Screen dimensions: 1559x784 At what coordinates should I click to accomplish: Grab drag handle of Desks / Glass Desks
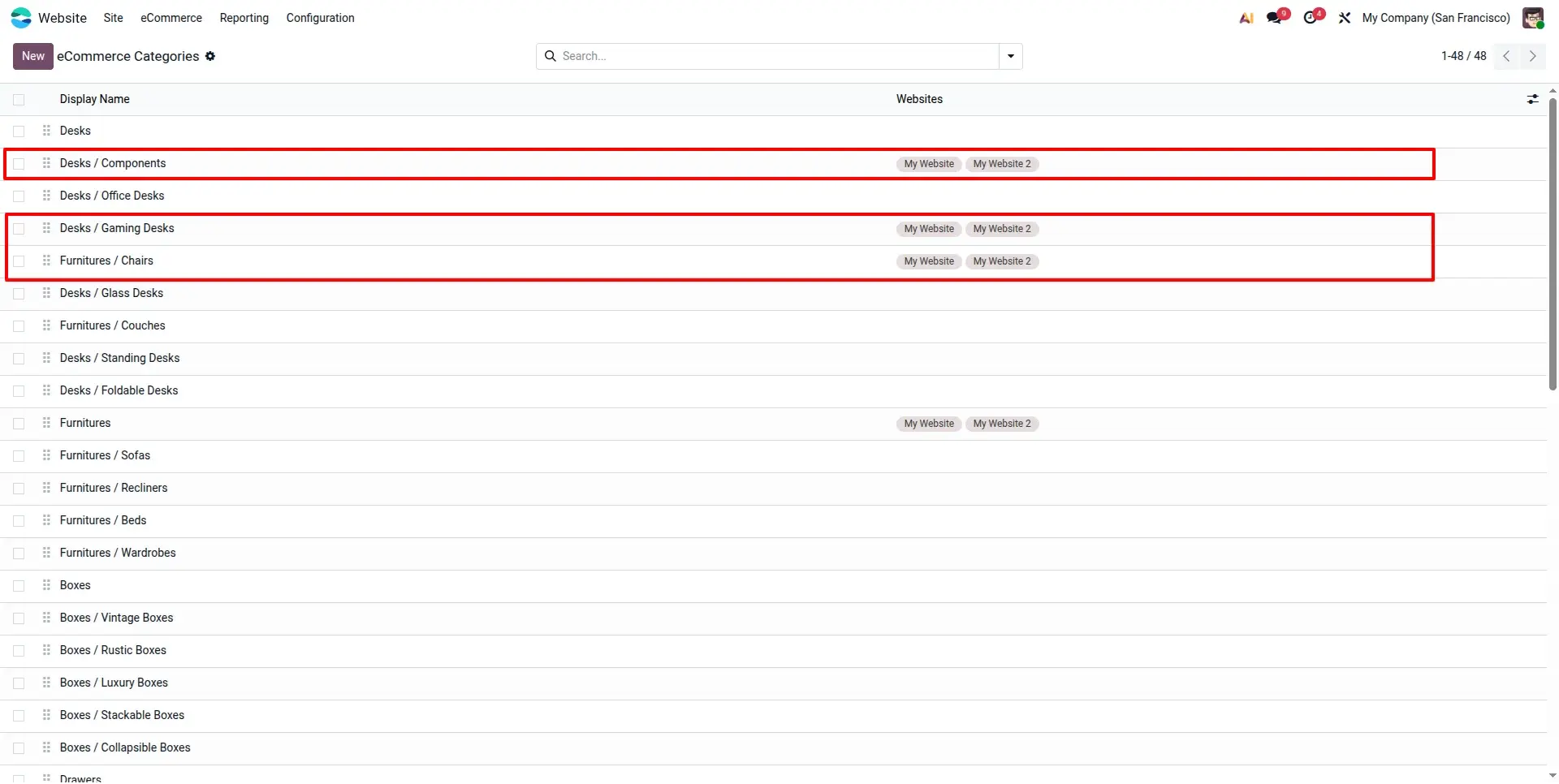tap(46, 293)
